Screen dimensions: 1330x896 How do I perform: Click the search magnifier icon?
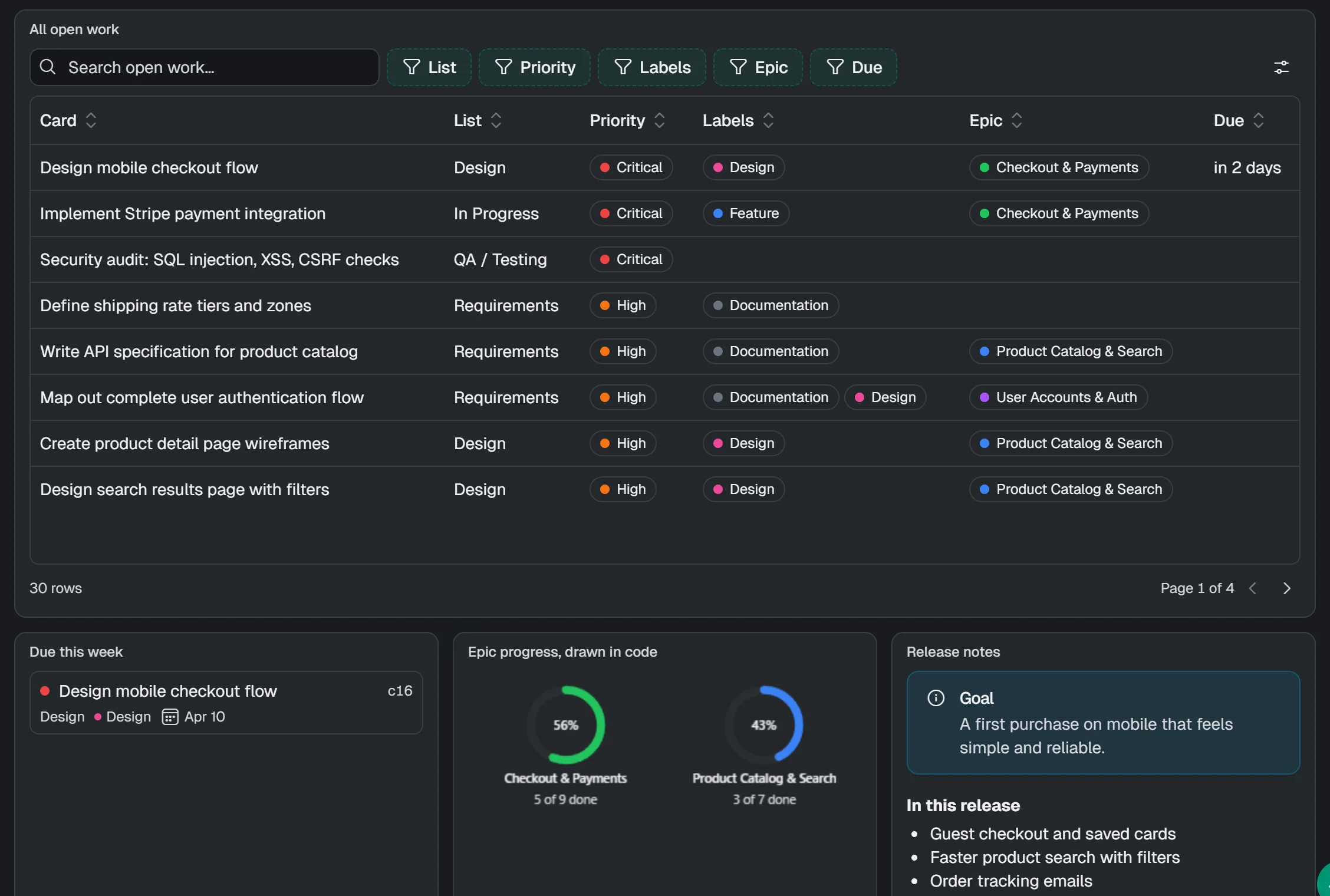(x=48, y=67)
